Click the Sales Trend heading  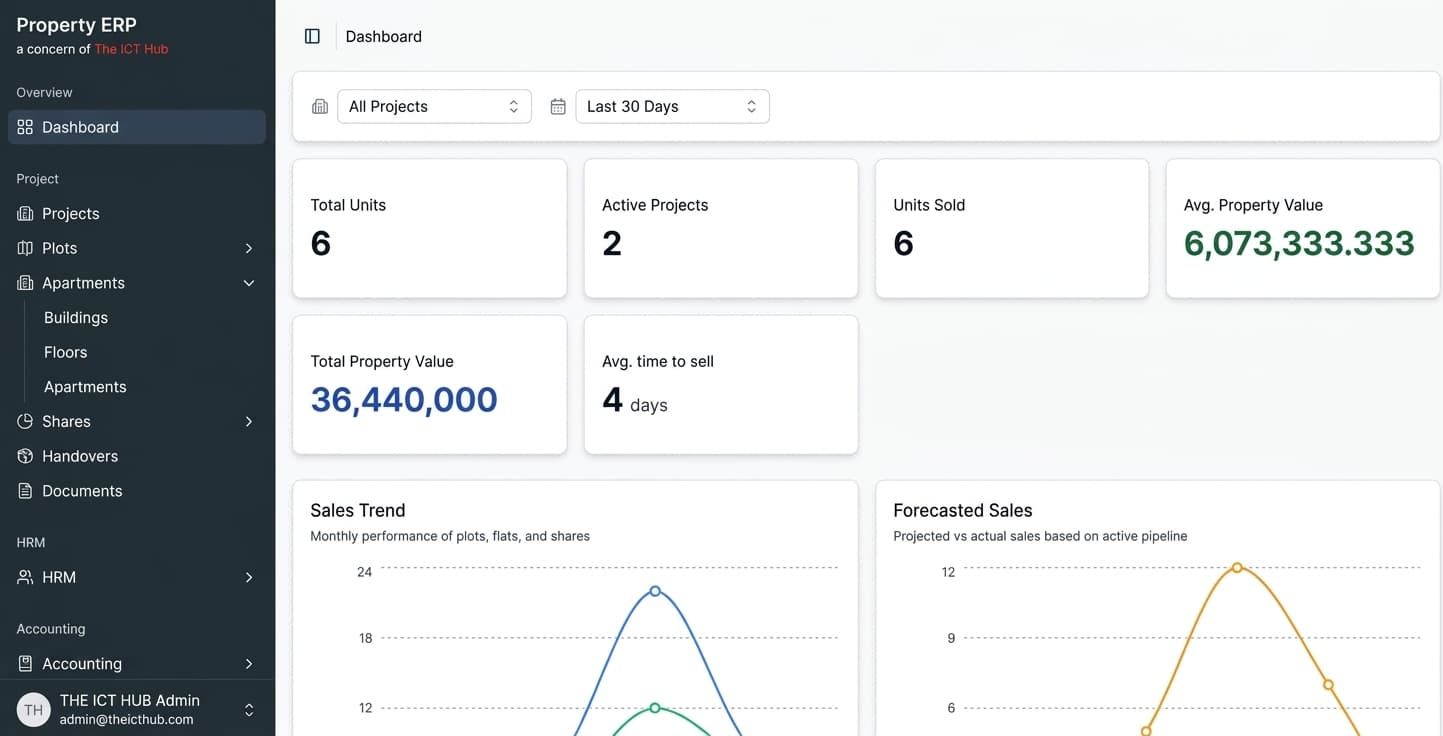[358, 510]
